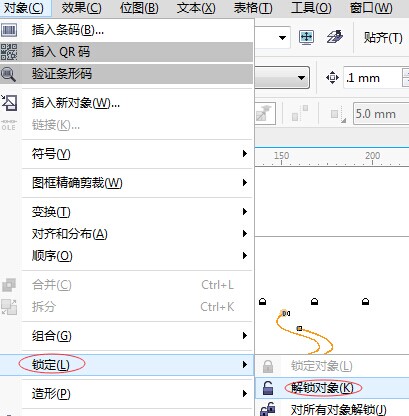This screenshot has width=409, height=416.
Task: Click the 150 mark on the ruler
Action: [281, 156]
